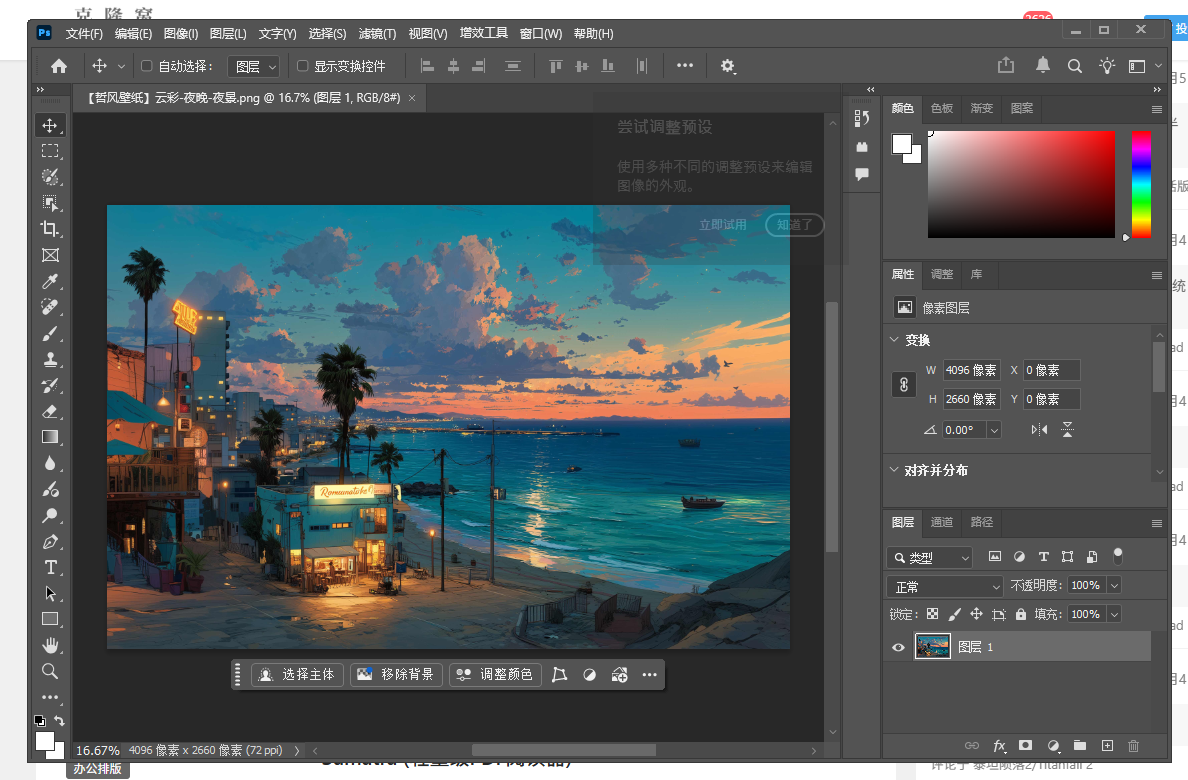This screenshot has height=780, width=1188.
Task: Select the Rectangular Marquee tool
Action: pos(50,151)
